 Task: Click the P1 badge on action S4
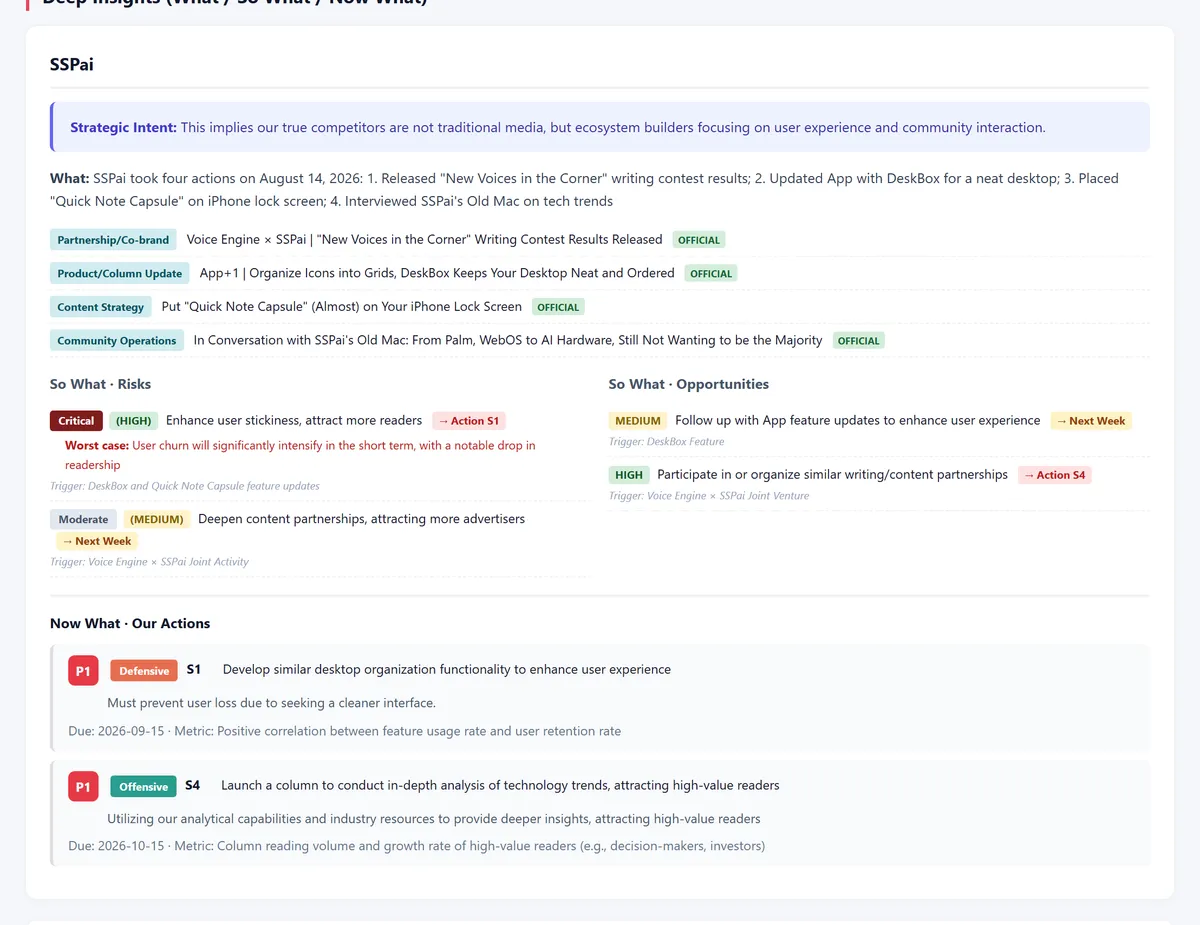[x=83, y=787]
